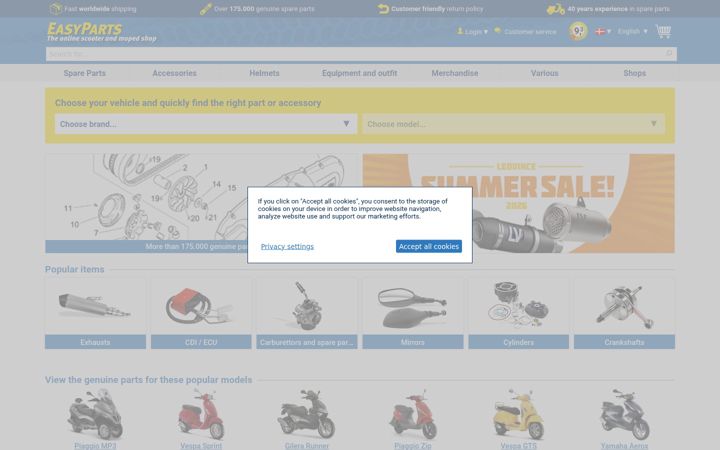Viewport: 720px width, 450px height.
Task: Open the Spare Parts menu
Action: click(84, 73)
